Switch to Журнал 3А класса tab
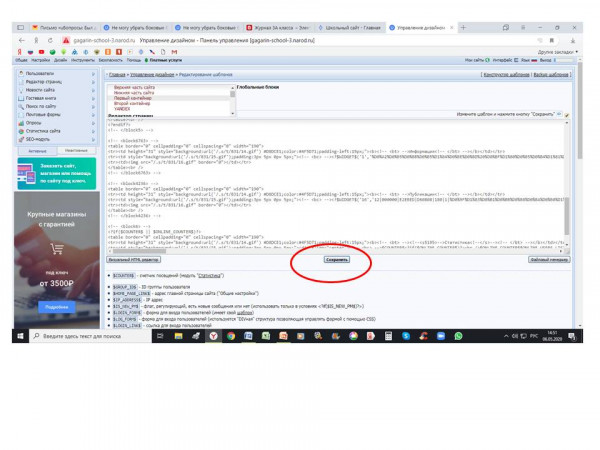600x450 pixels. pyautogui.click(x=277, y=28)
